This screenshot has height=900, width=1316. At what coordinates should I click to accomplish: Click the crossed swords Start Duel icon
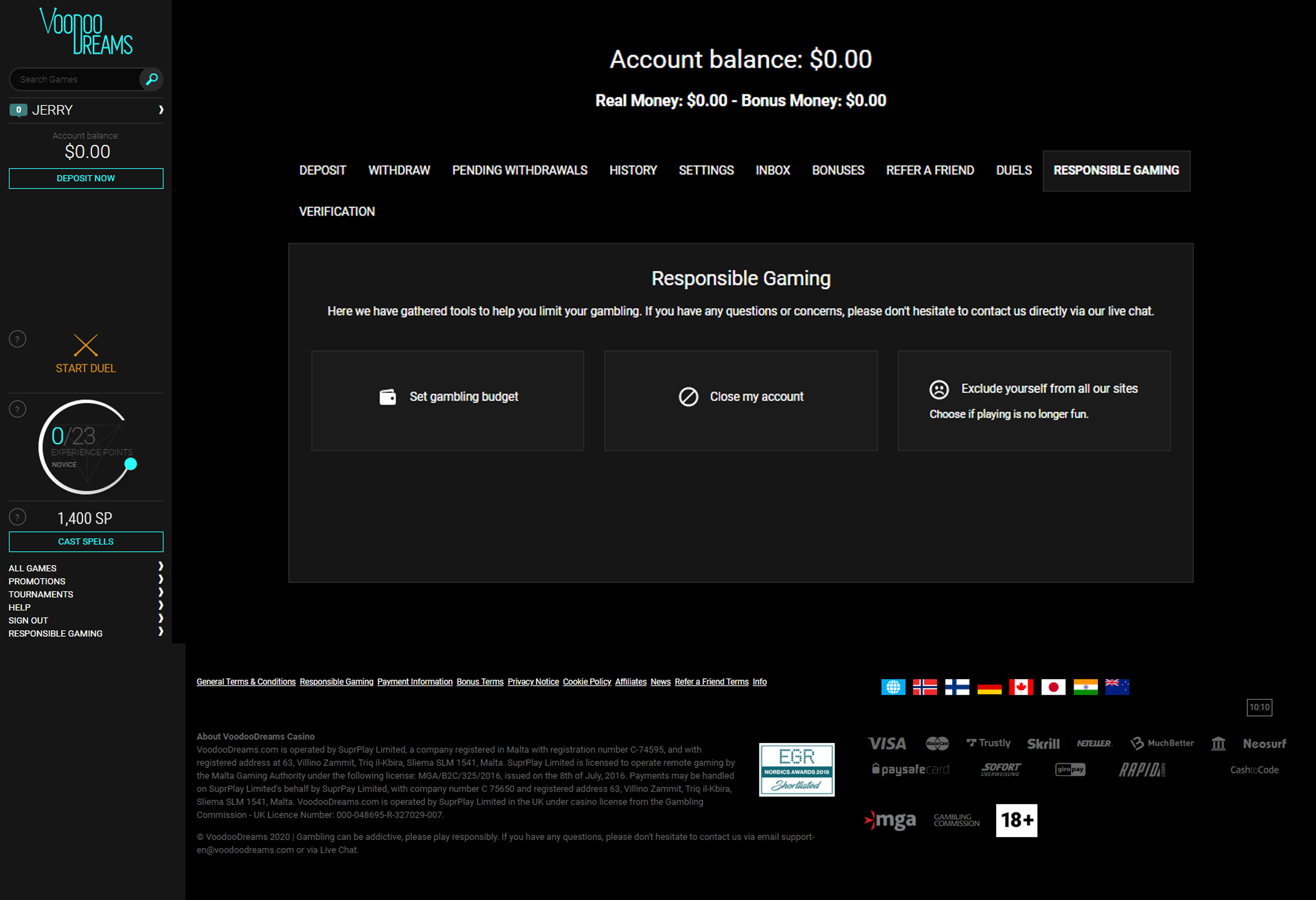[x=85, y=345]
